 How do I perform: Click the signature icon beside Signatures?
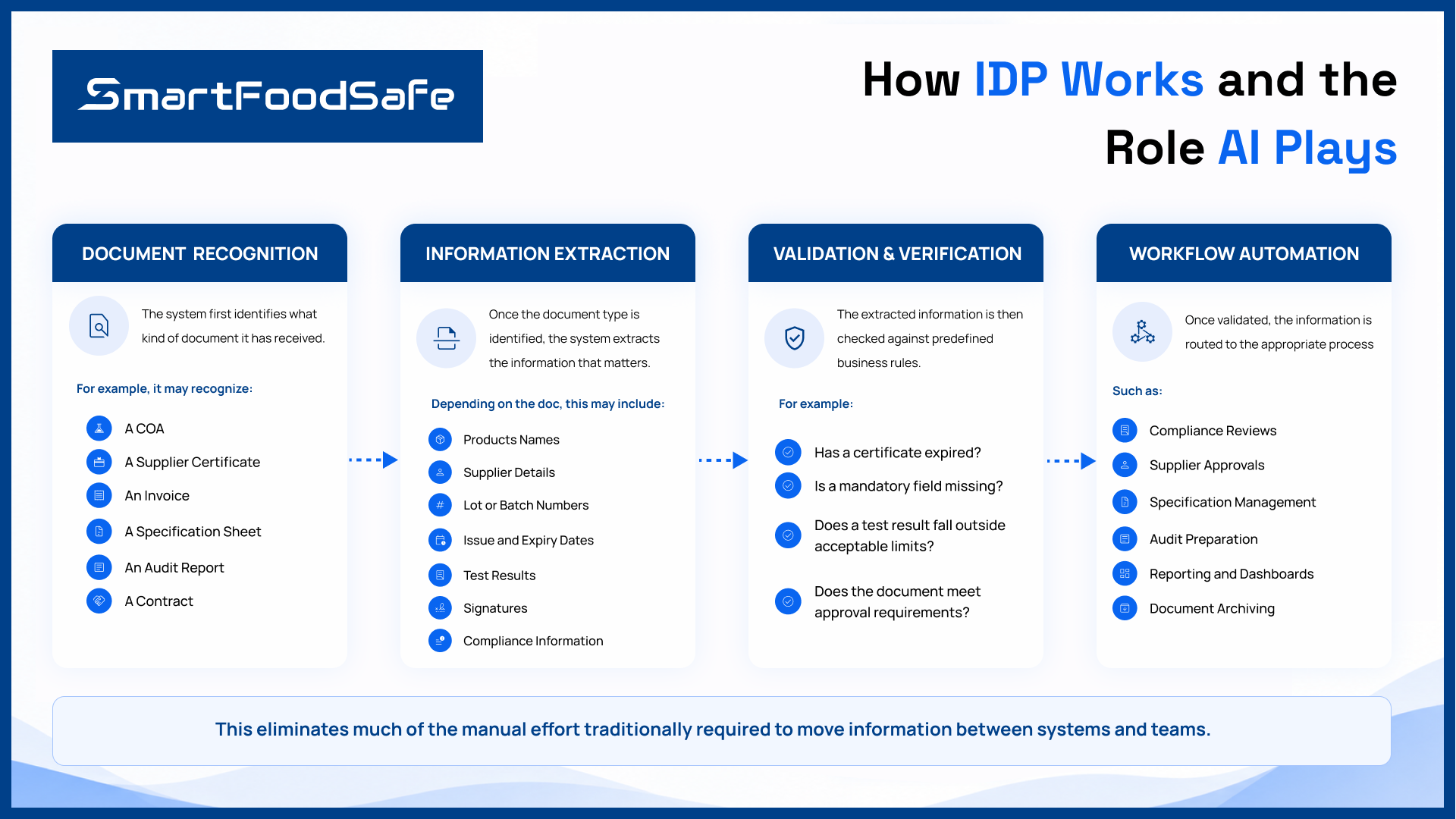click(x=440, y=608)
